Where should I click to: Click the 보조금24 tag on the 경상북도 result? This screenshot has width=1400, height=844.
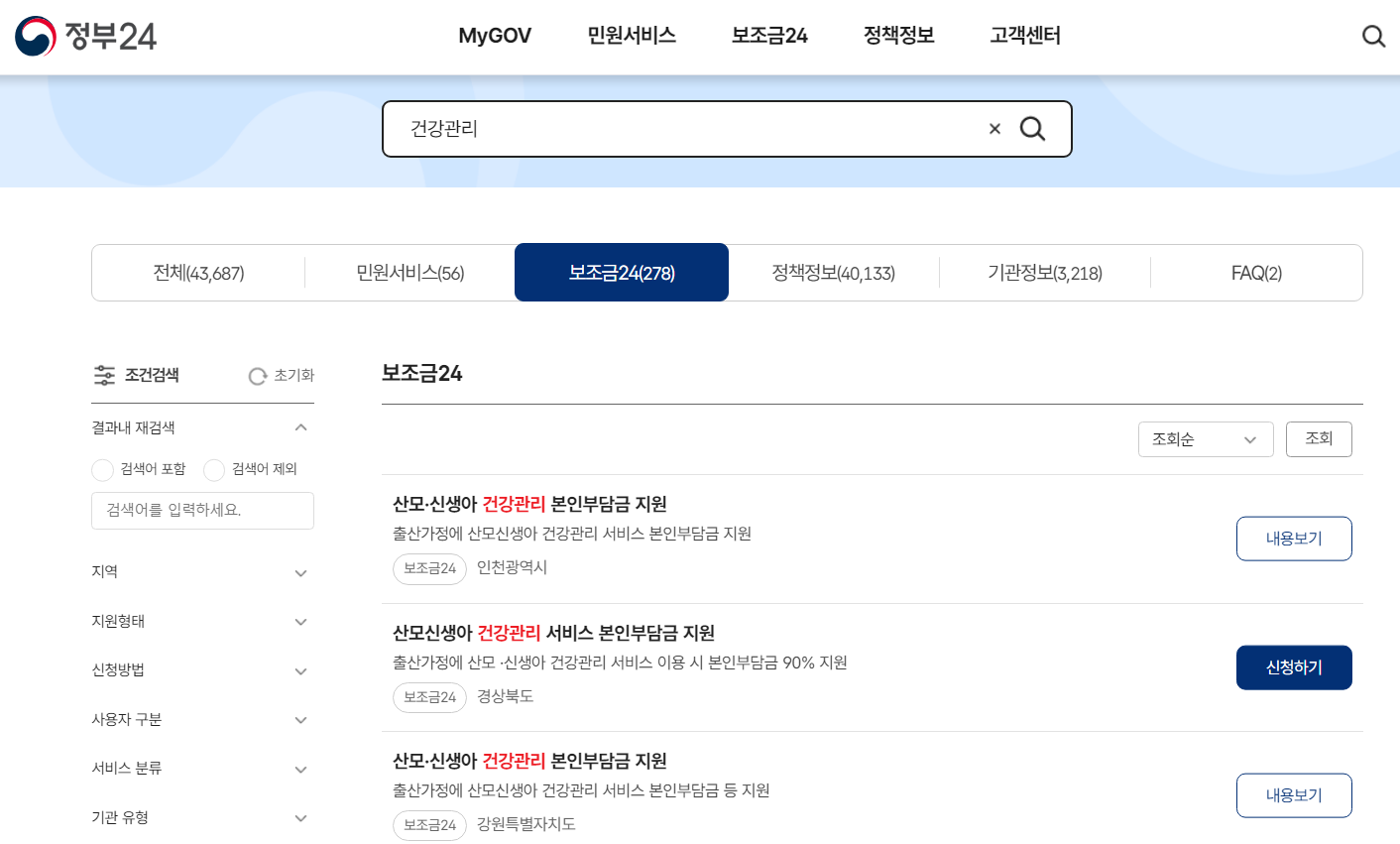coord(429,697)
